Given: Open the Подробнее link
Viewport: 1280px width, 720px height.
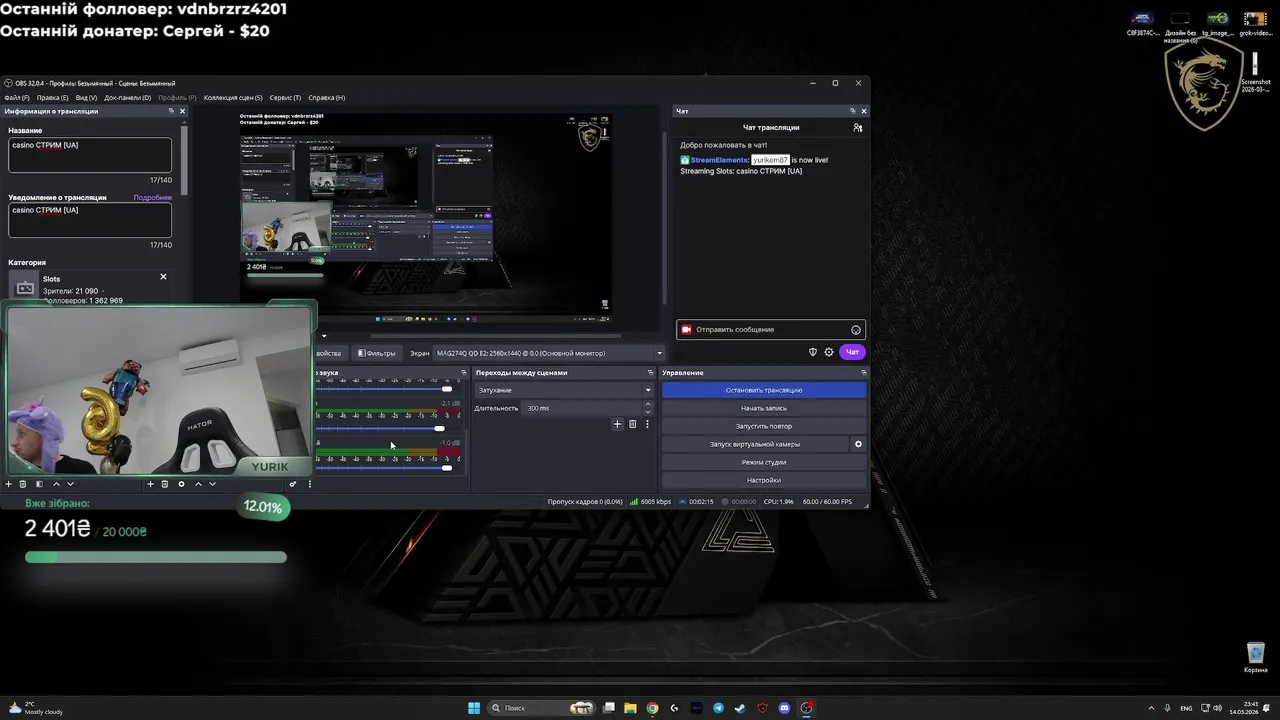Looking at the screenshot, I should tap(153, 198).
